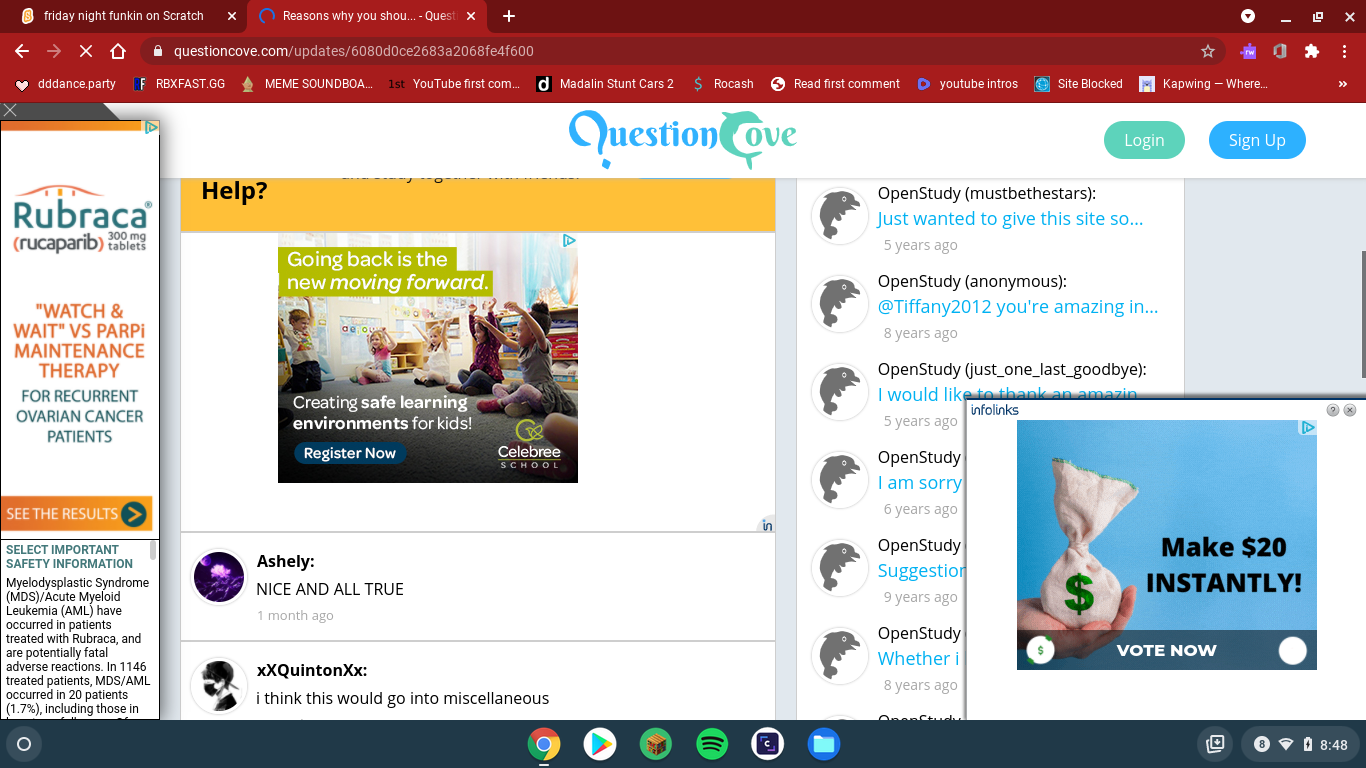
Task: Open the ChromeOS launcher circle
Action: [24, 744]
